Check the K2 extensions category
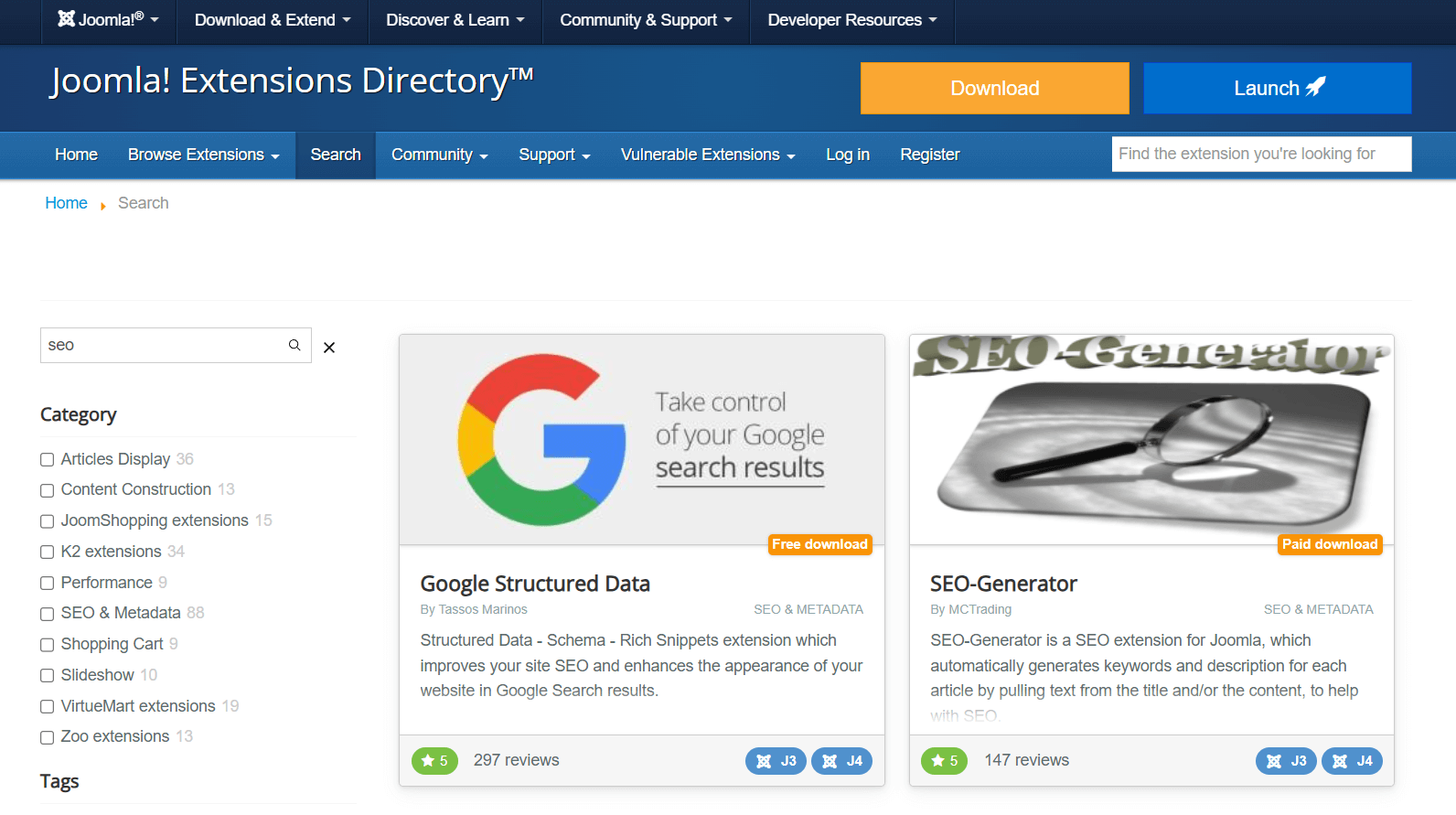Screen dimensions: 1456x815 (x=48, y=552)
